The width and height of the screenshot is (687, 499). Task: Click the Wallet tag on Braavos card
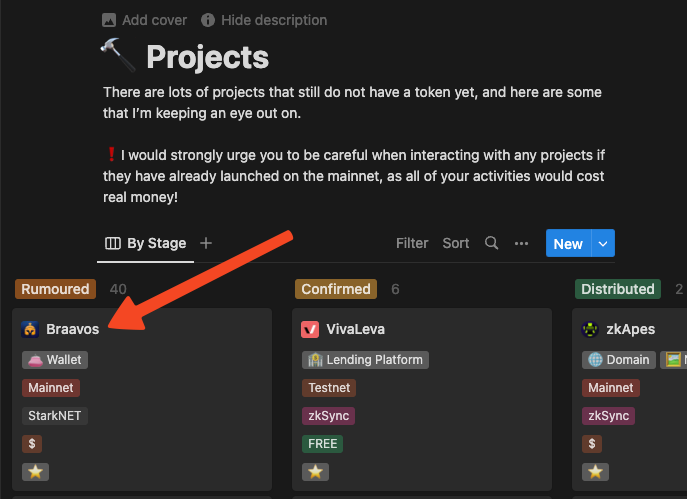pos(55,360)
